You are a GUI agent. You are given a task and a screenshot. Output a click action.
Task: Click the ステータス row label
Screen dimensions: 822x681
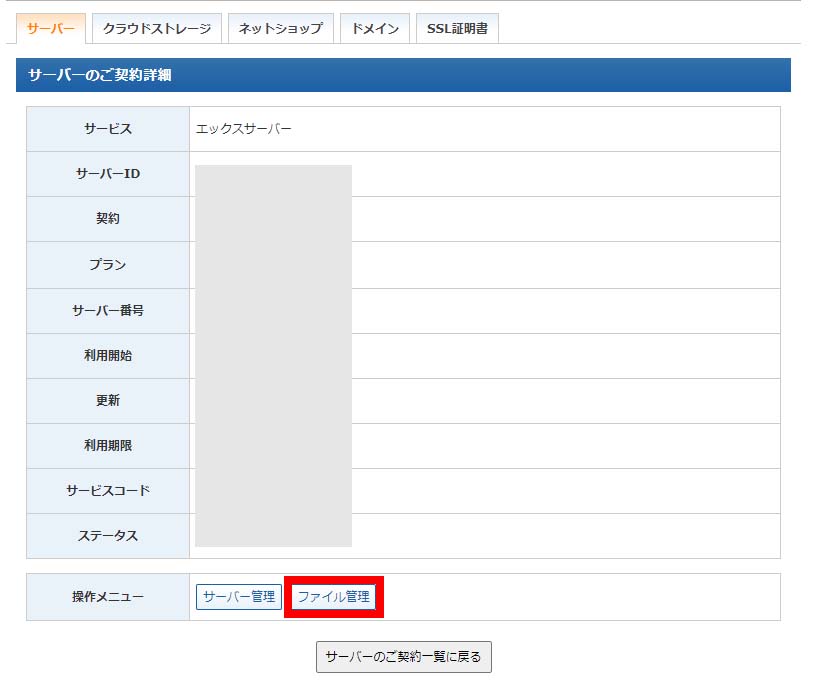[x=108, y=536]
